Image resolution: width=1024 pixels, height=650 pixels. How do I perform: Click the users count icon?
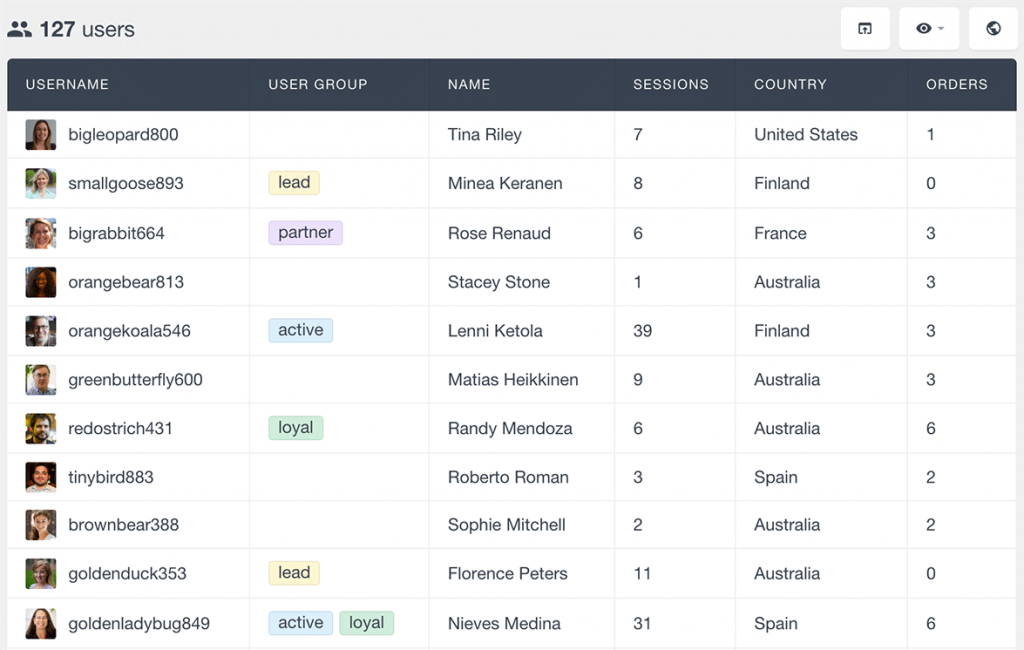(21, 29)
